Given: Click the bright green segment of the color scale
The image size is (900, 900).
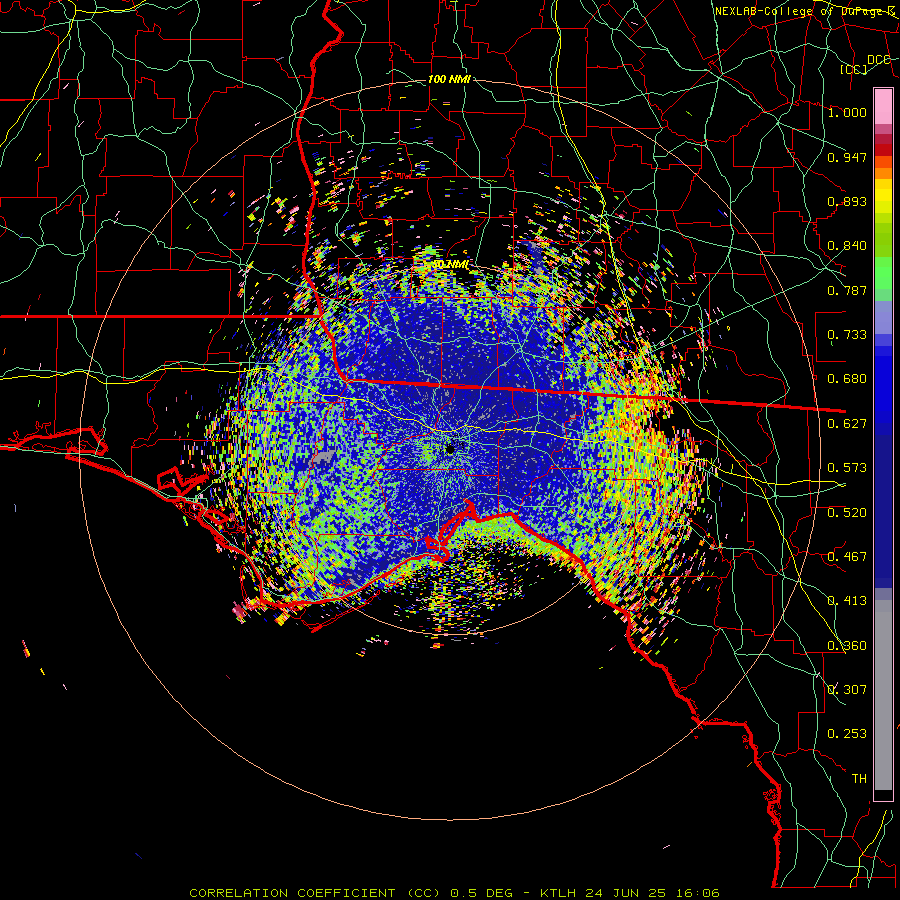Looking at the screenshot, I should (x=883, y=273).
